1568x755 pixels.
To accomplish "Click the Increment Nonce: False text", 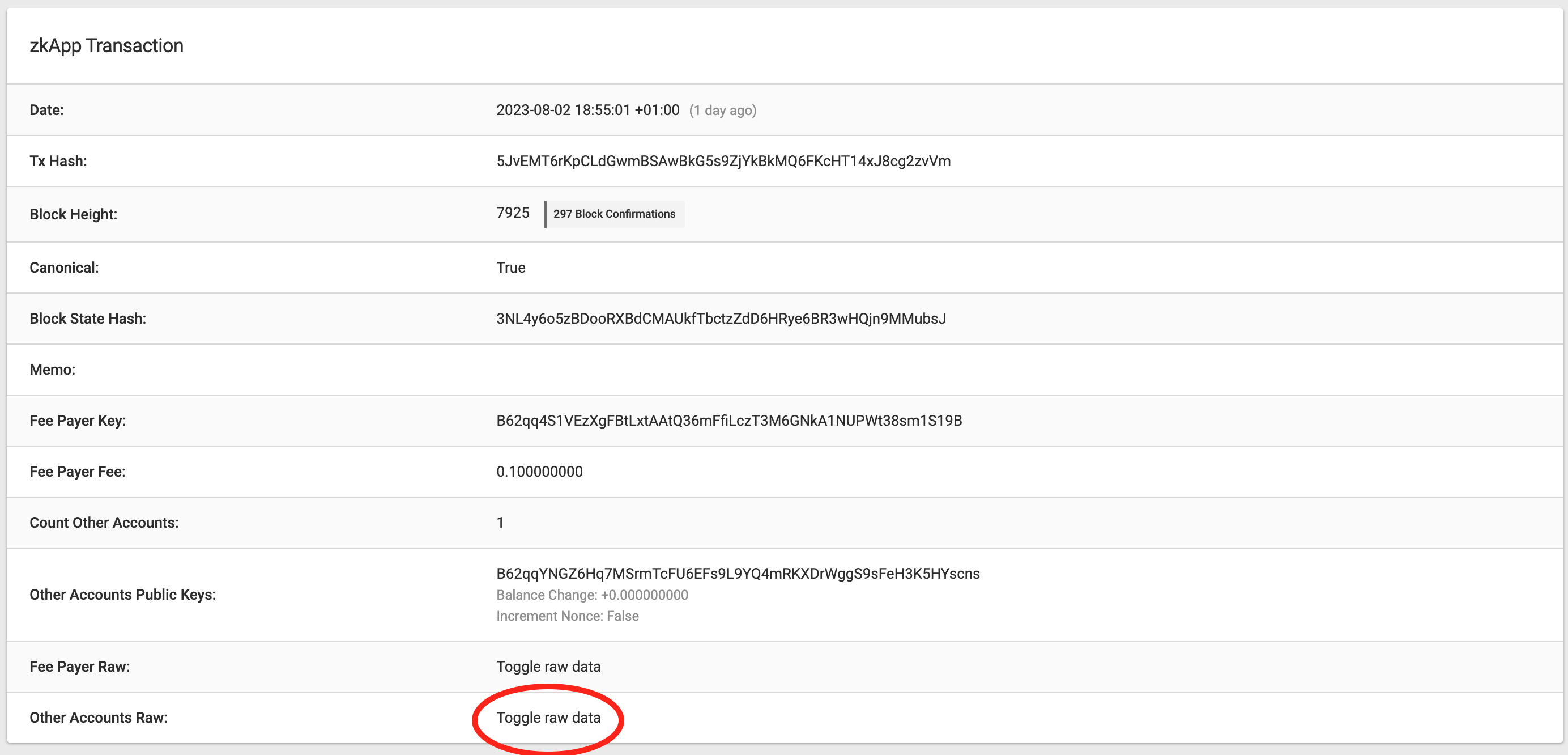I will [566, 616].
